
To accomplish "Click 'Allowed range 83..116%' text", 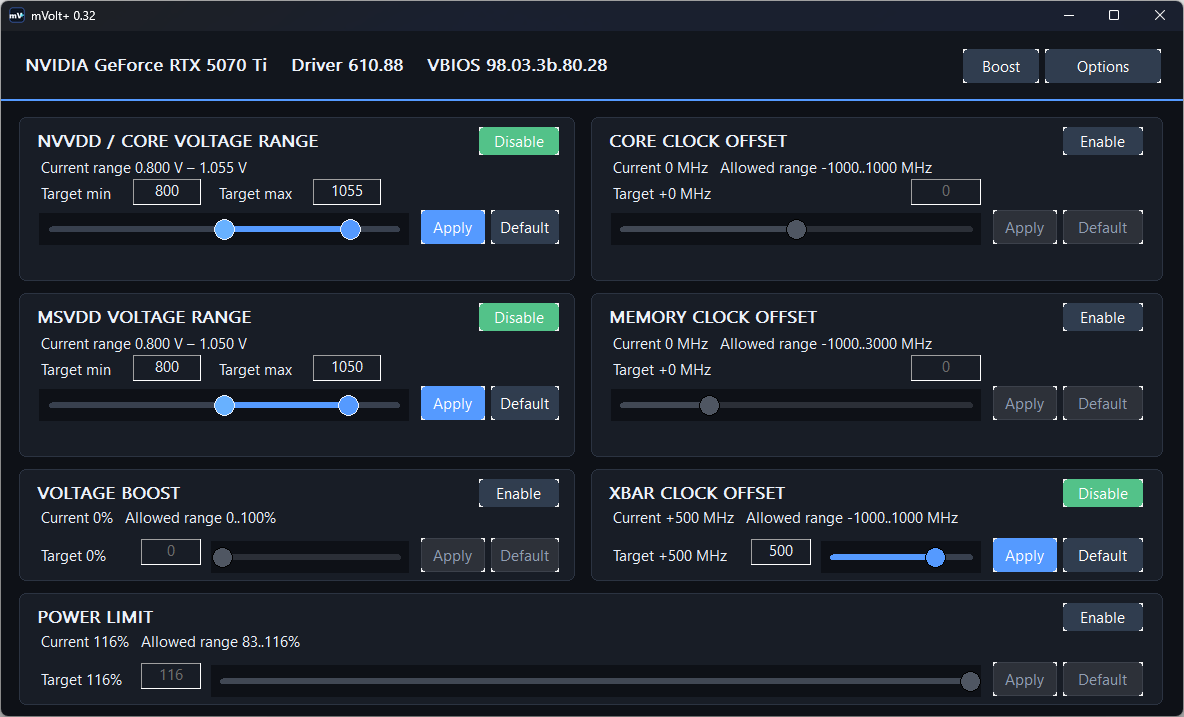I will coord(220,642).
